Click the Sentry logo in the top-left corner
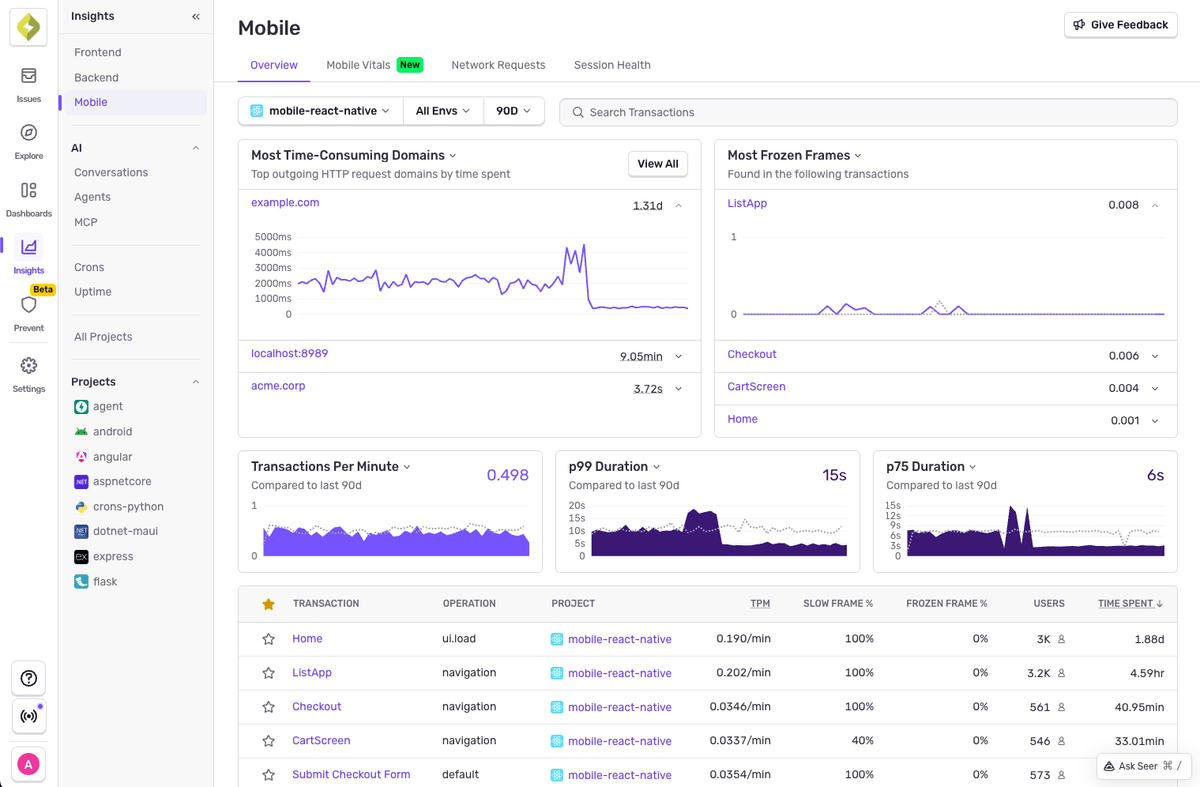 pyautogui.click(x=28, y=27)
